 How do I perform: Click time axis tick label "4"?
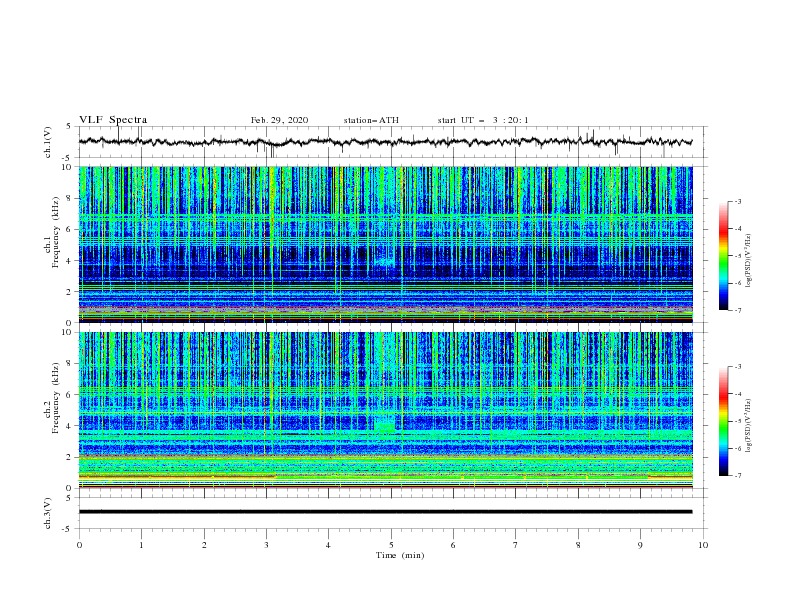tap(328, 545)
